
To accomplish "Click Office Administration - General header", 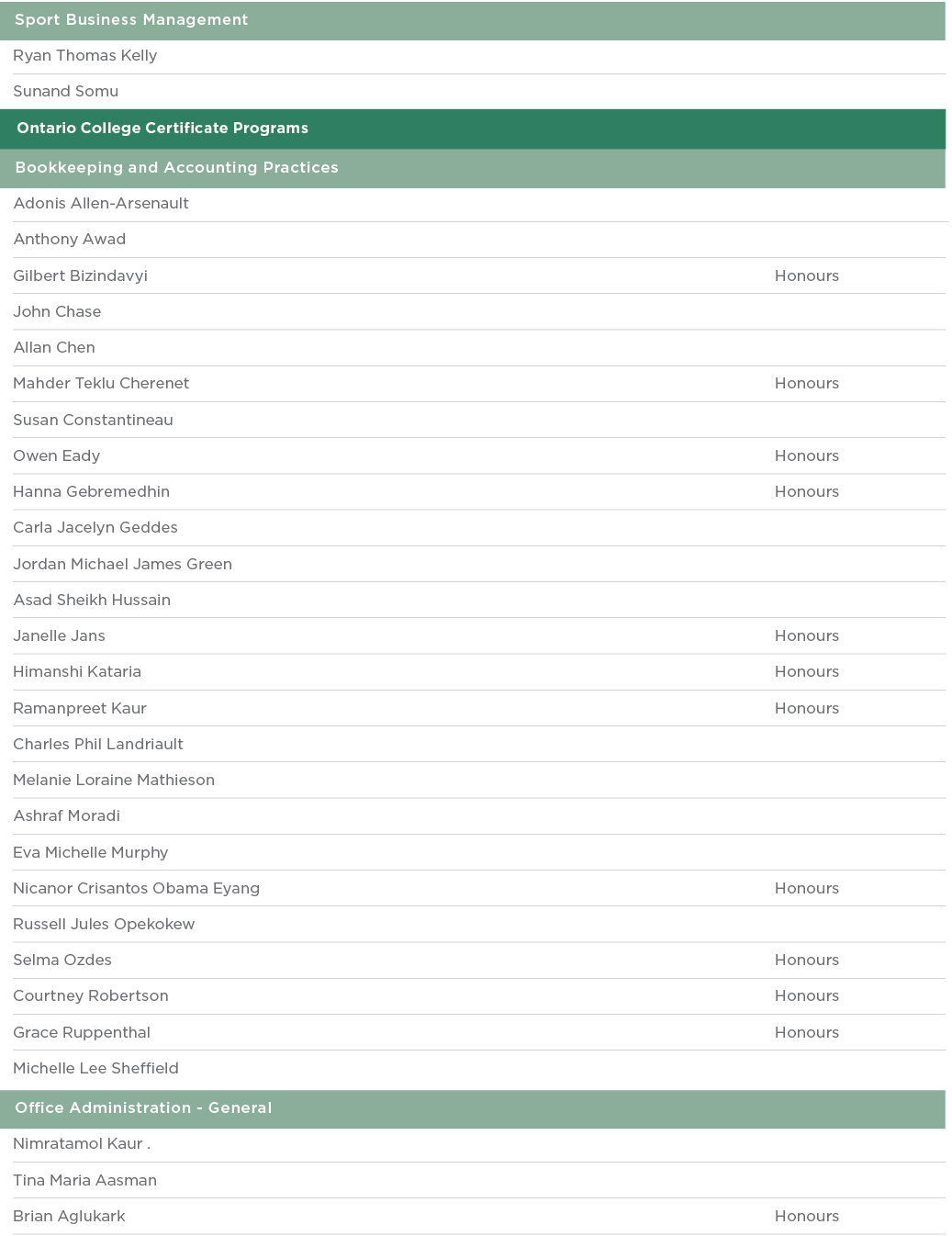I will 143,1108.
